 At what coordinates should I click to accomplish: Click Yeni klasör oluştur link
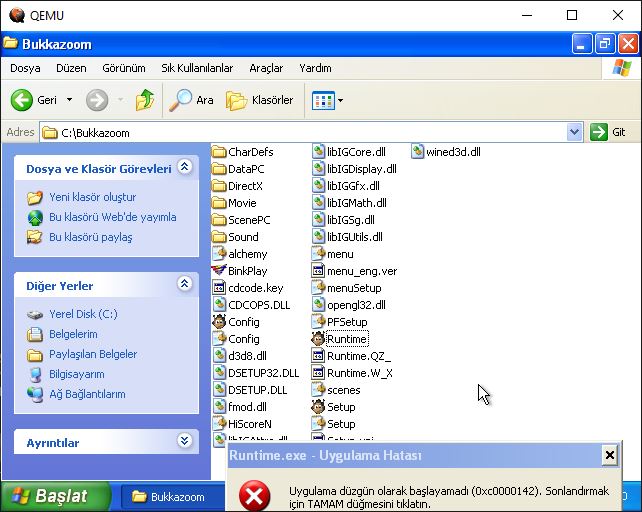(x=93, y=197)
